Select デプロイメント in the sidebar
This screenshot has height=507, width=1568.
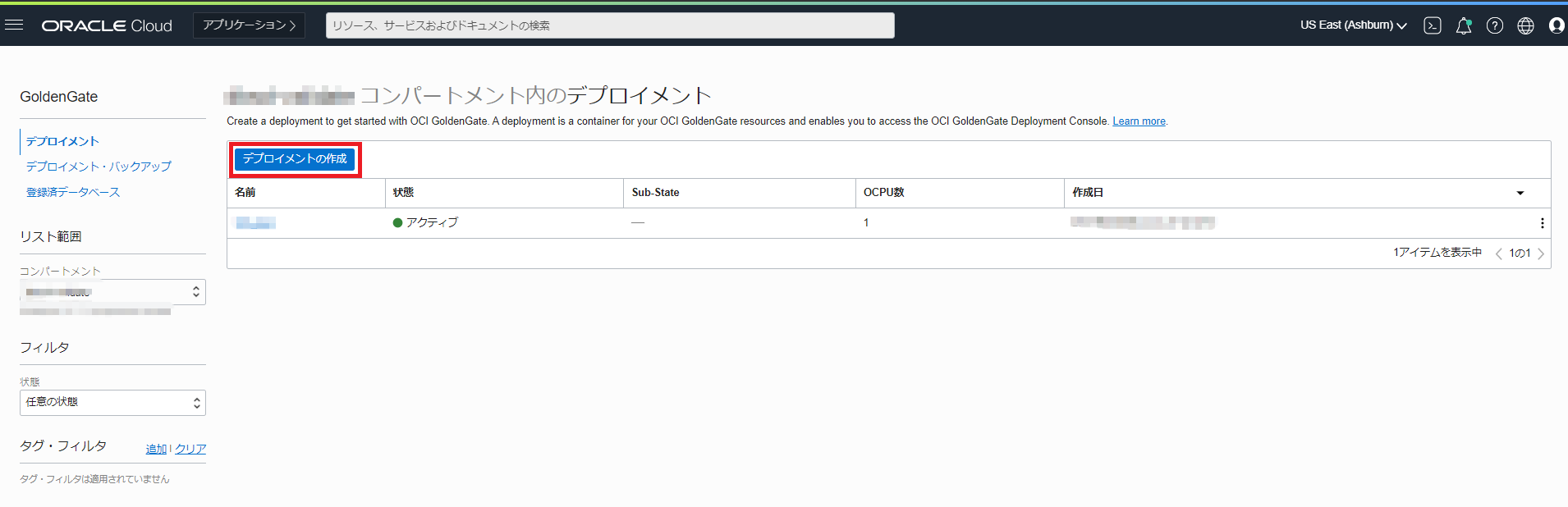[x=62, y=141]
